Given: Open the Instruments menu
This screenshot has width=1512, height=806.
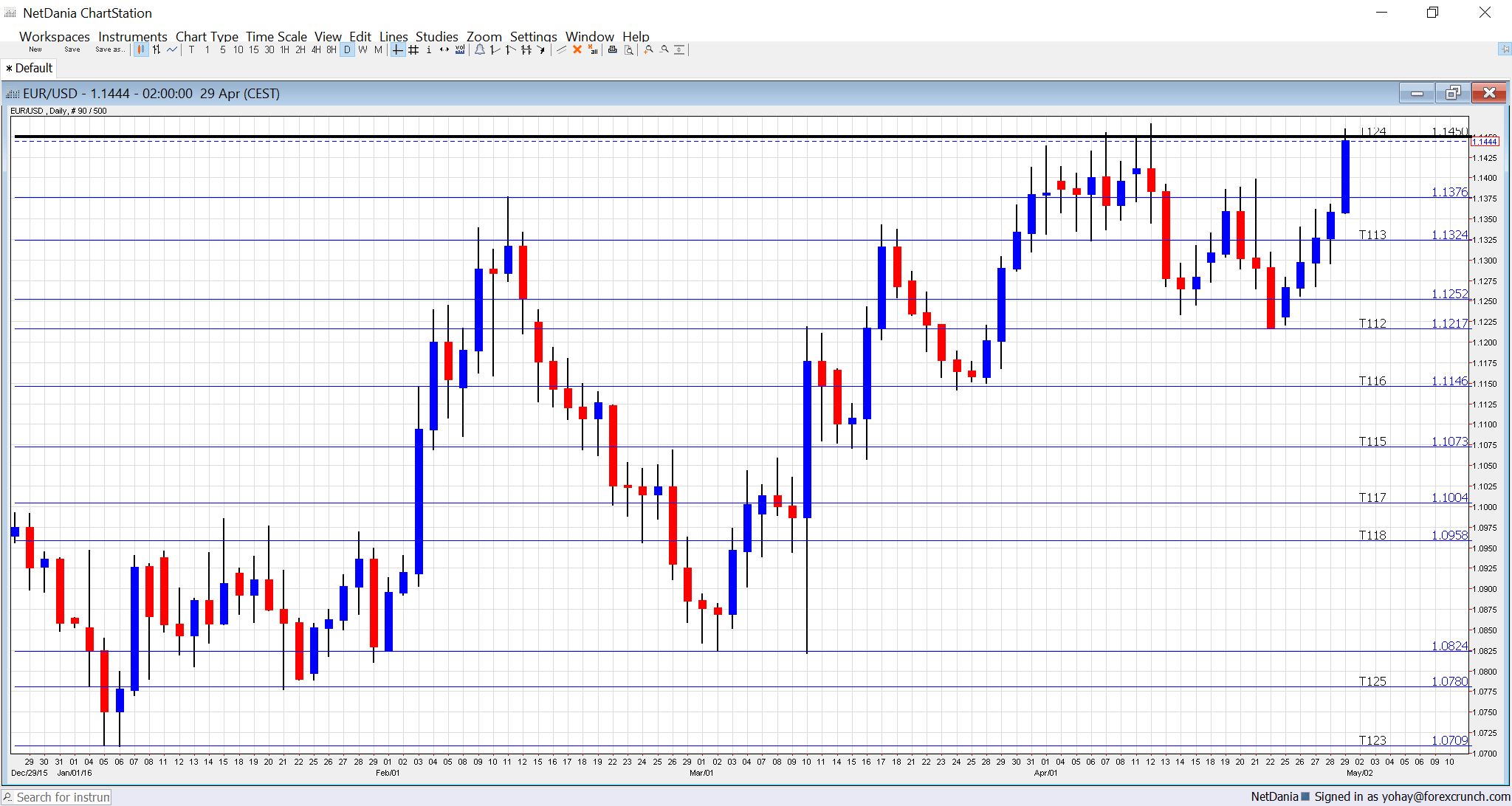Looking at the screenshot, I should tap(133, 36).
